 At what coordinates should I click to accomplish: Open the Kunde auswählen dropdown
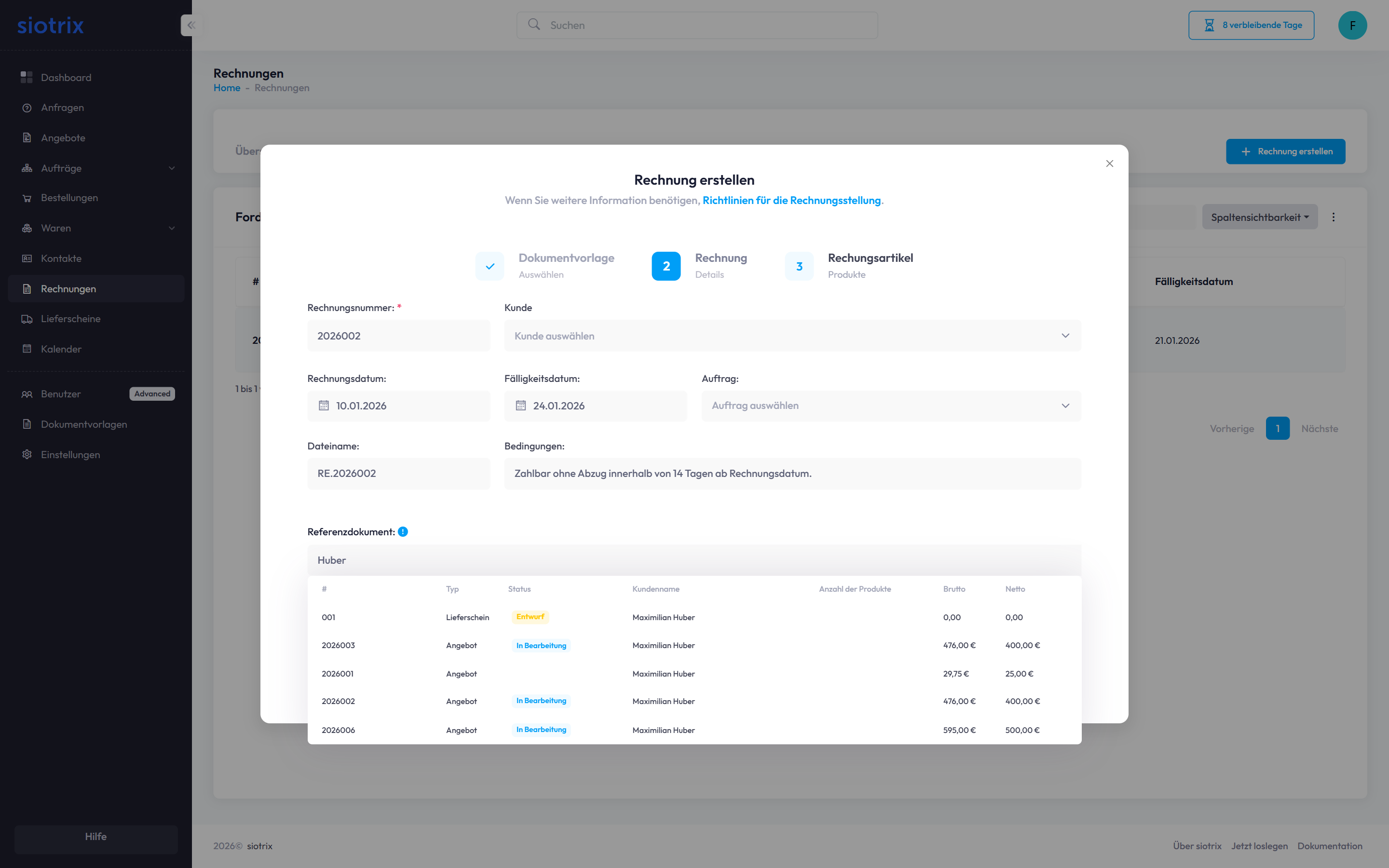792,336
